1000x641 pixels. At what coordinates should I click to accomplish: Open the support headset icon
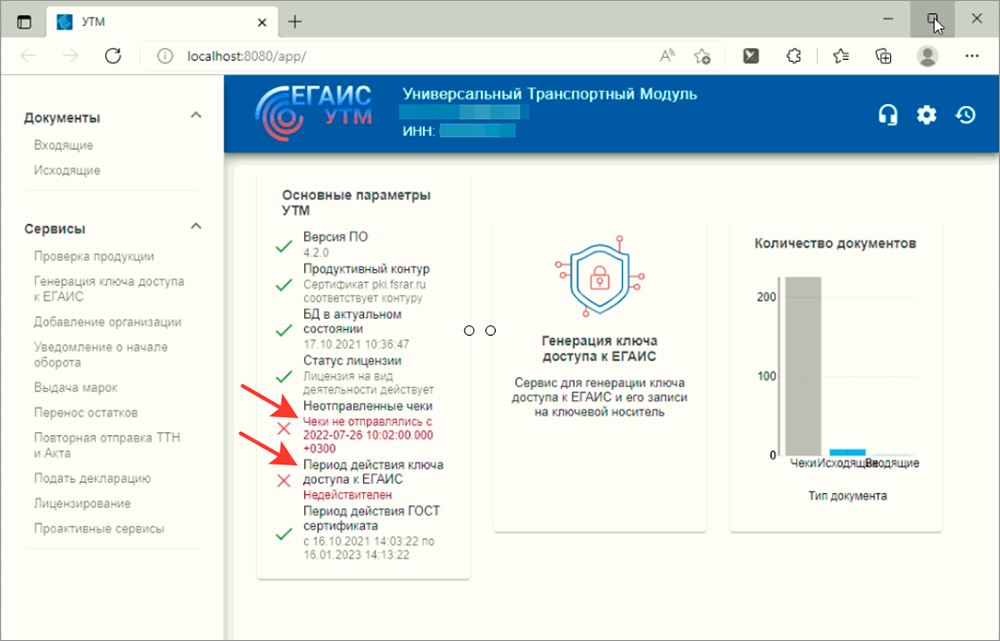[888, 115]
